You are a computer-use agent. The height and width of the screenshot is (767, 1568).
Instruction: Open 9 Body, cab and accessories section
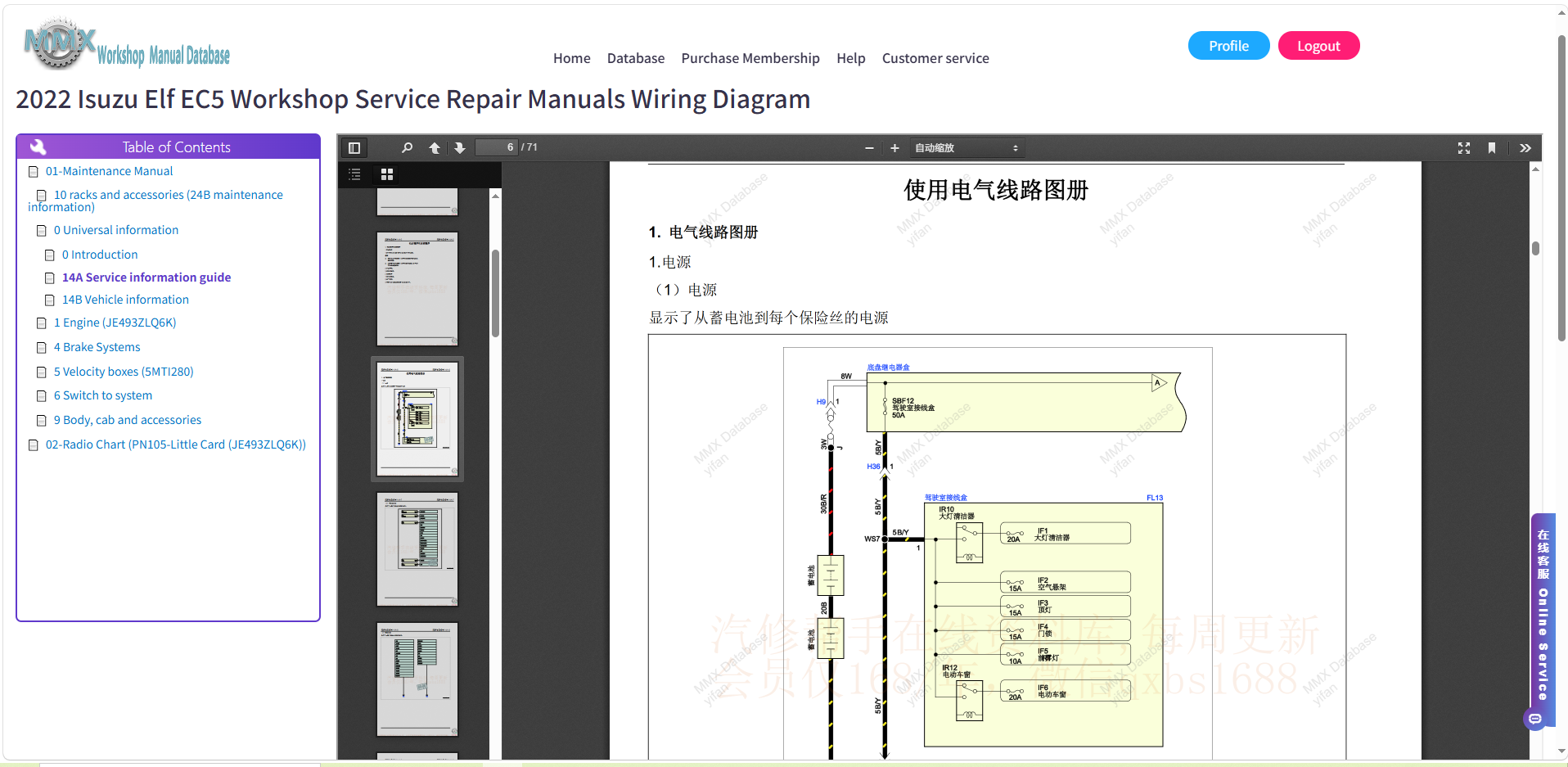(128, 420)
